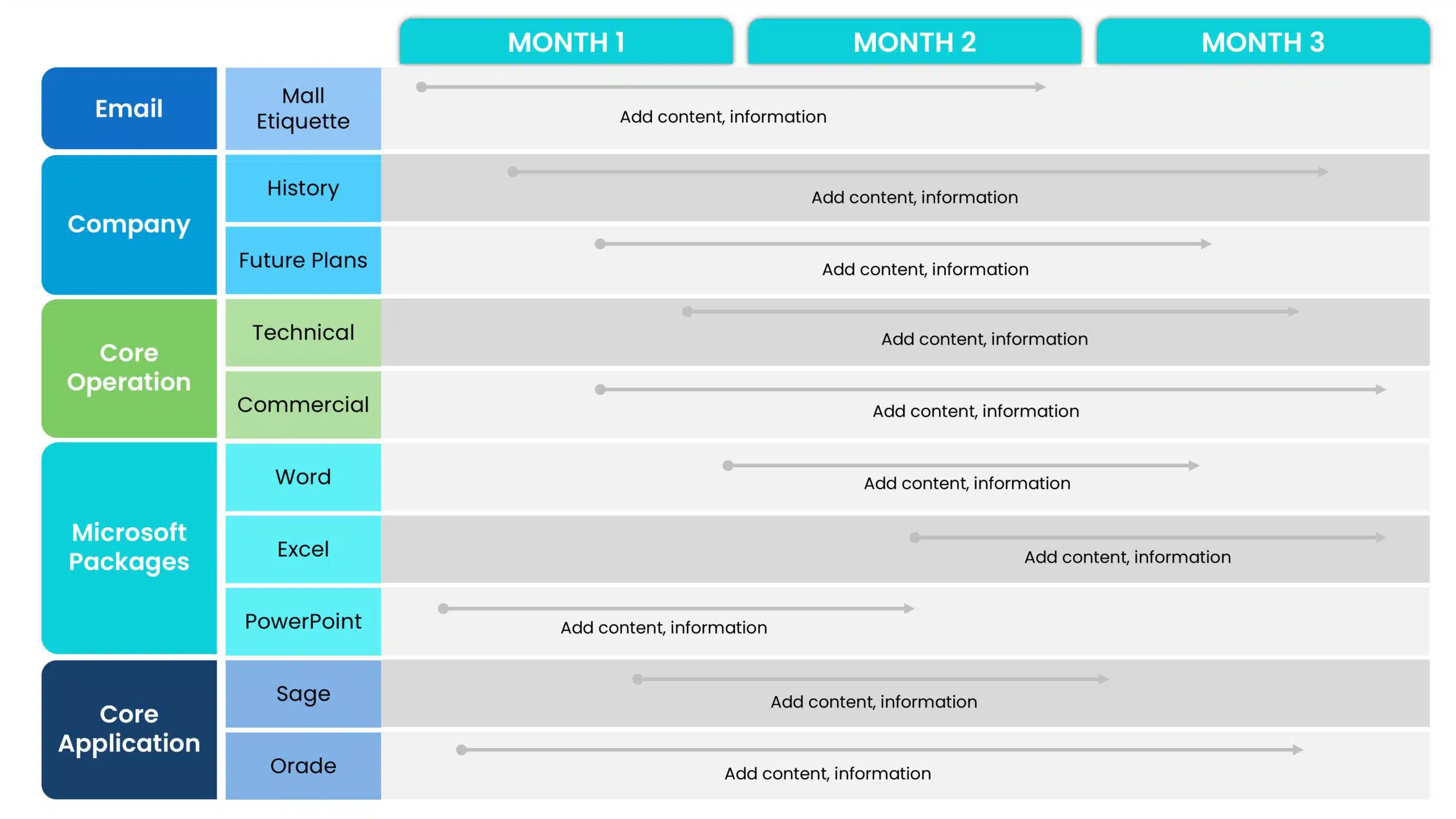1456x819 pixels.
Task: Expand the Future Plans row details
Action: tap(302, 260)
